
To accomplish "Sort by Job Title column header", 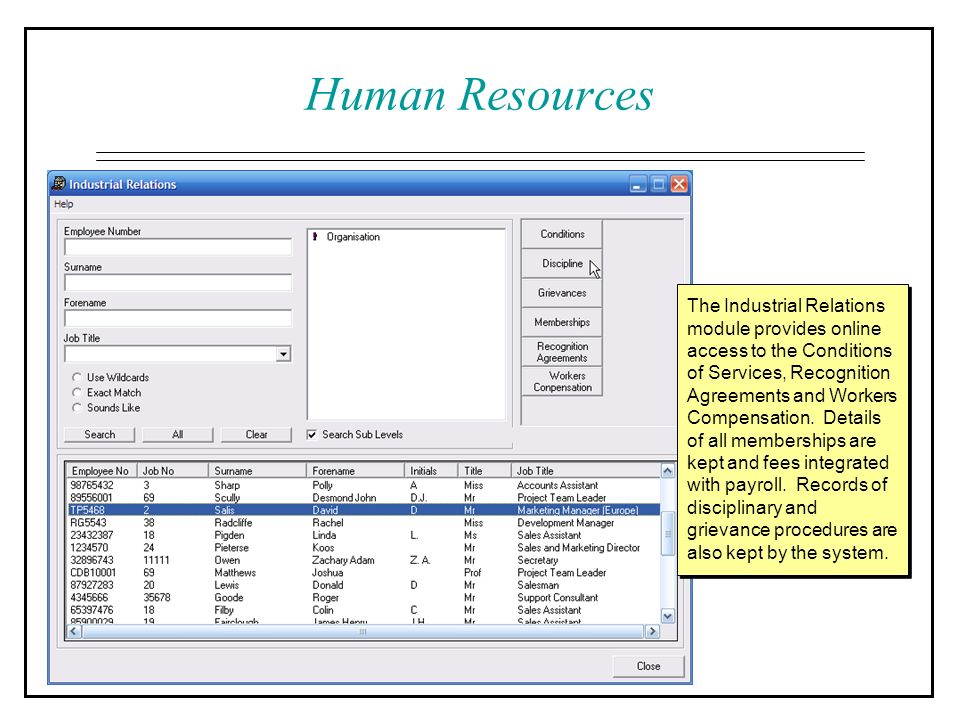I will pyautogui.click(x=586, y=471).
